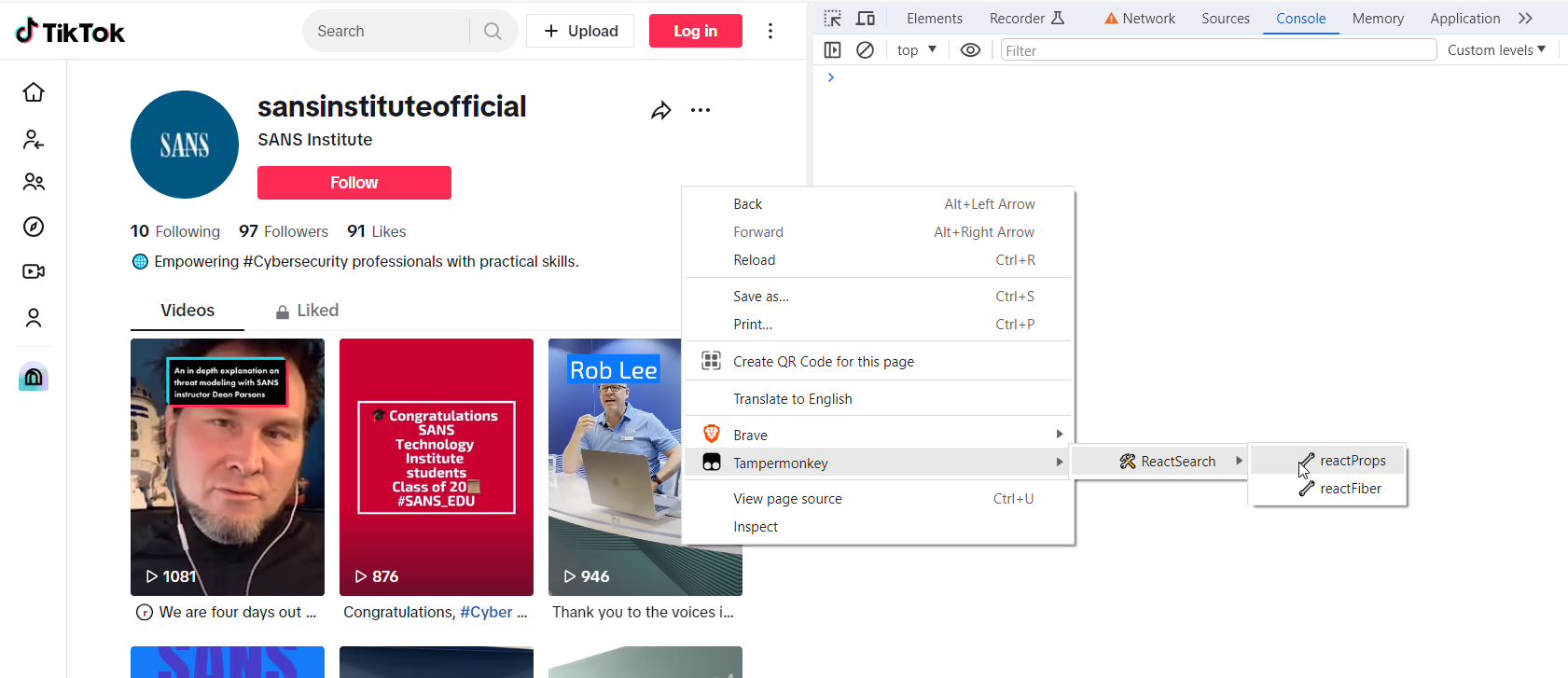
Task: Open the three-dot menu beside Log in
Action: [770, 31]
